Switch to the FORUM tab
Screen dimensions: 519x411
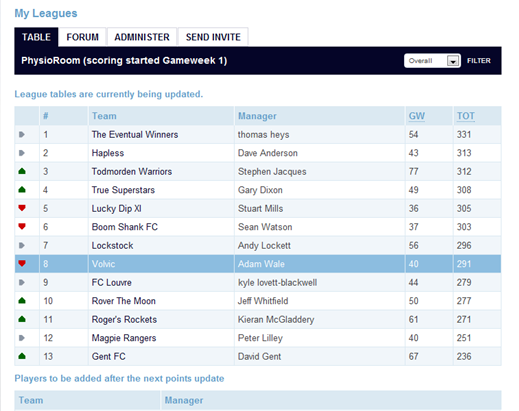coord(82,37)
